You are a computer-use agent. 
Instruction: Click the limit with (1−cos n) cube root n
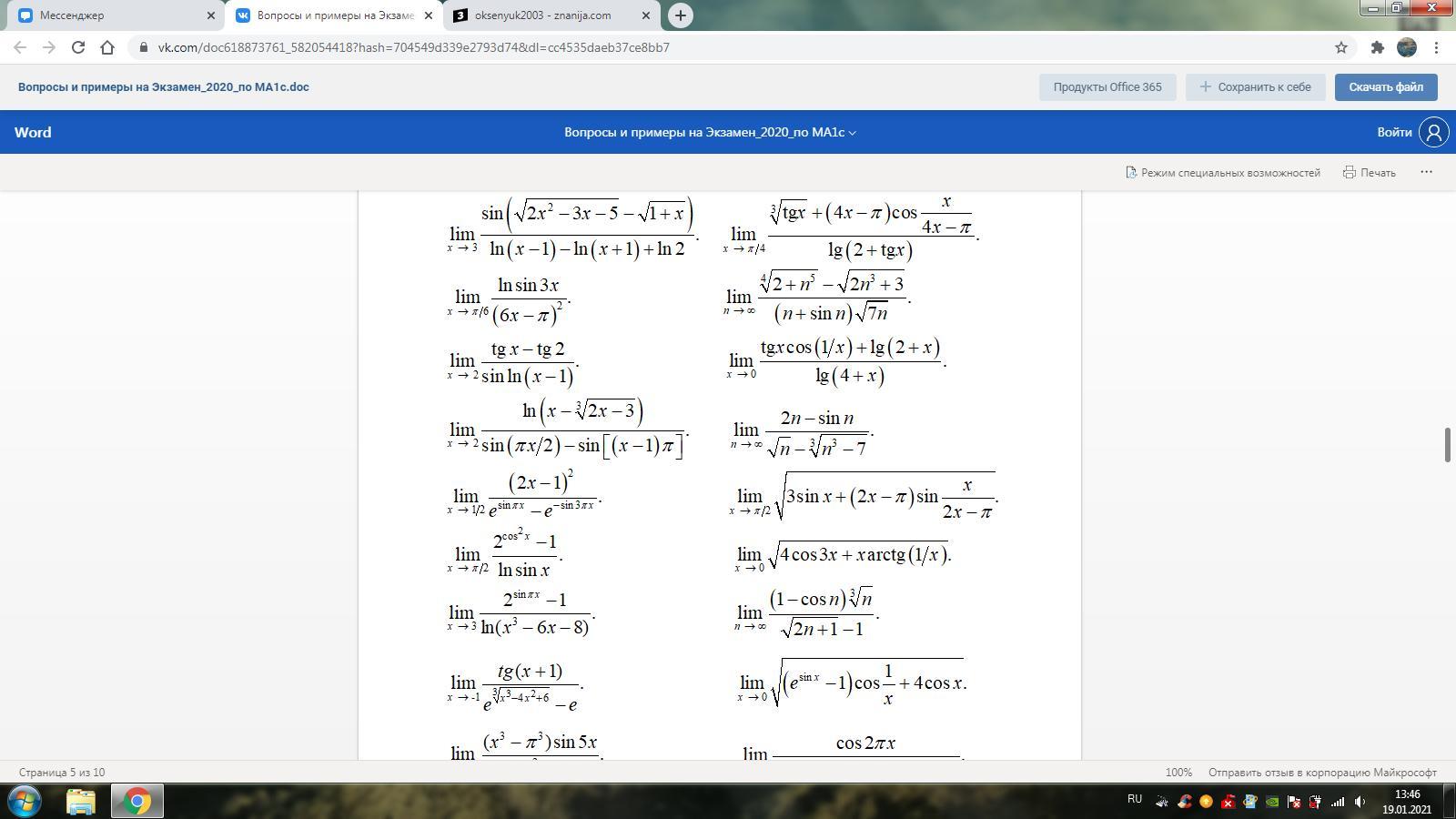806,613
